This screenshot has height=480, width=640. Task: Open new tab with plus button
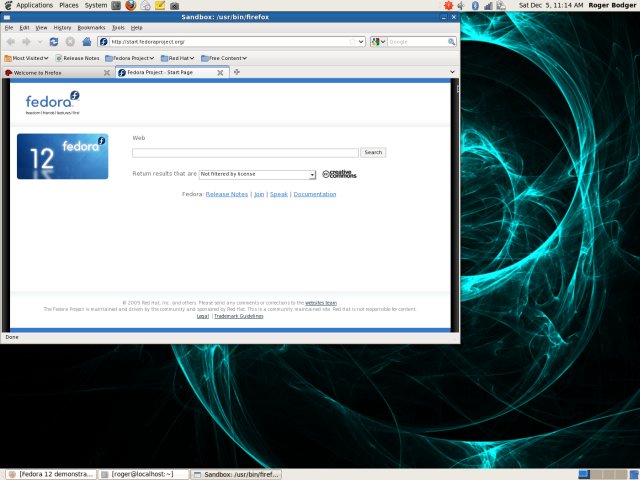click(236, 72)
